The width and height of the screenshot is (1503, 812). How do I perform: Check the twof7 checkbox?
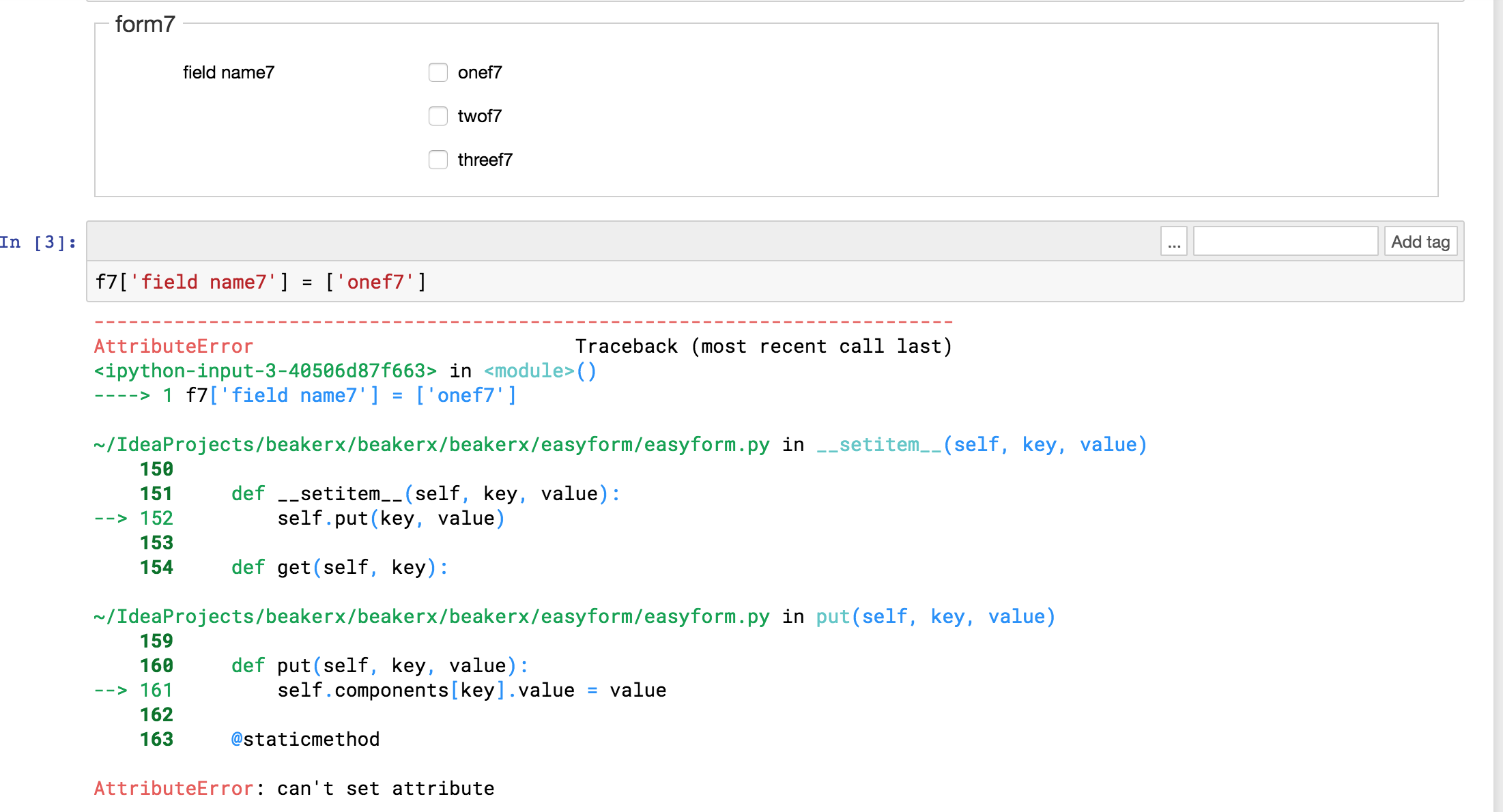click(x=438, y=116)
